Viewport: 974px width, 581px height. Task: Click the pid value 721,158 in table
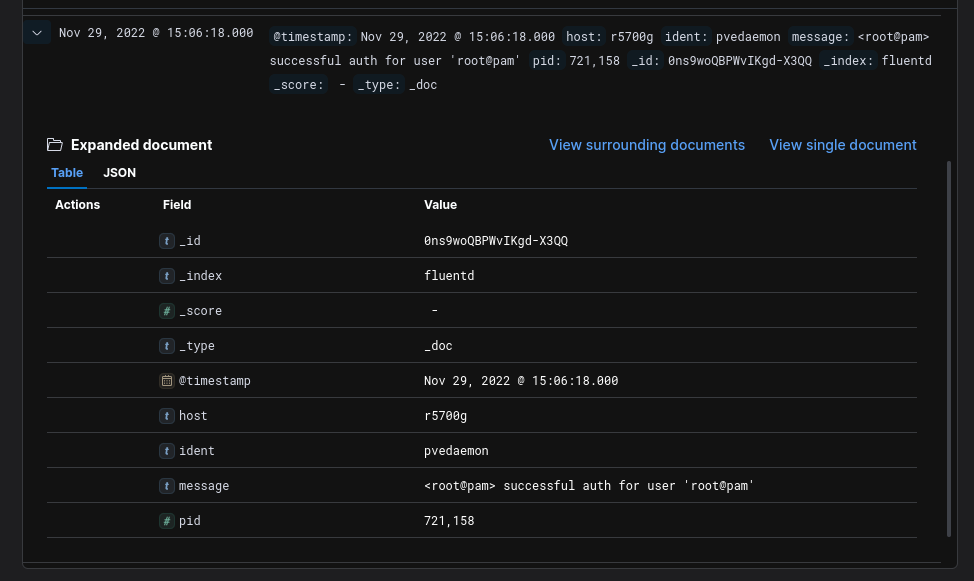(449, 521)
